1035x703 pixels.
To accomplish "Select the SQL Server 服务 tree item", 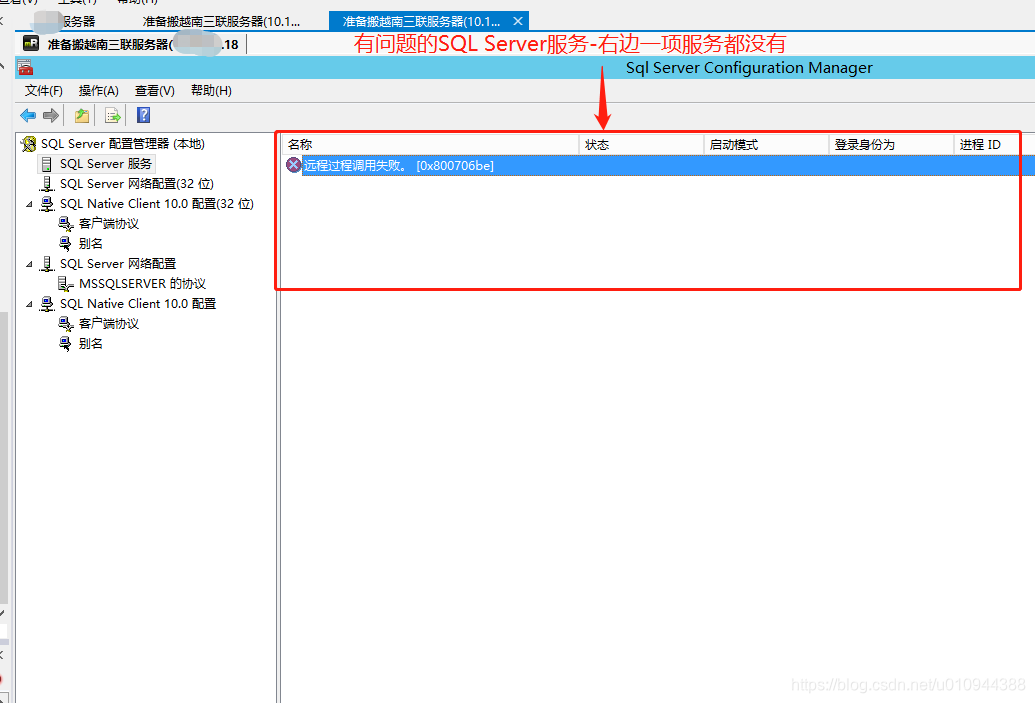I will [x=106, y=164].
